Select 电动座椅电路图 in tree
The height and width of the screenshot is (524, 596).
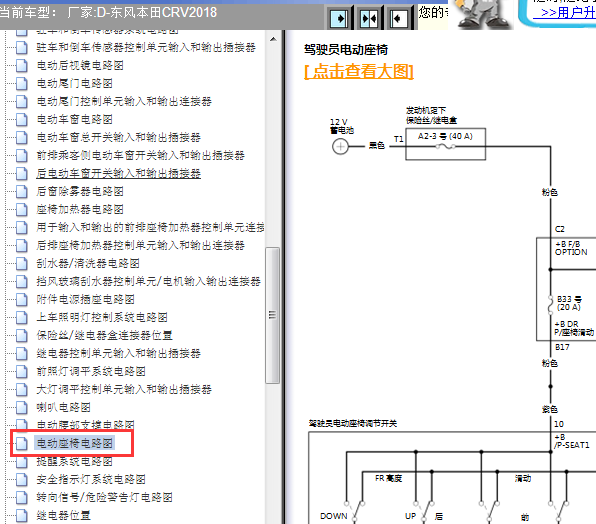(74, 443)
